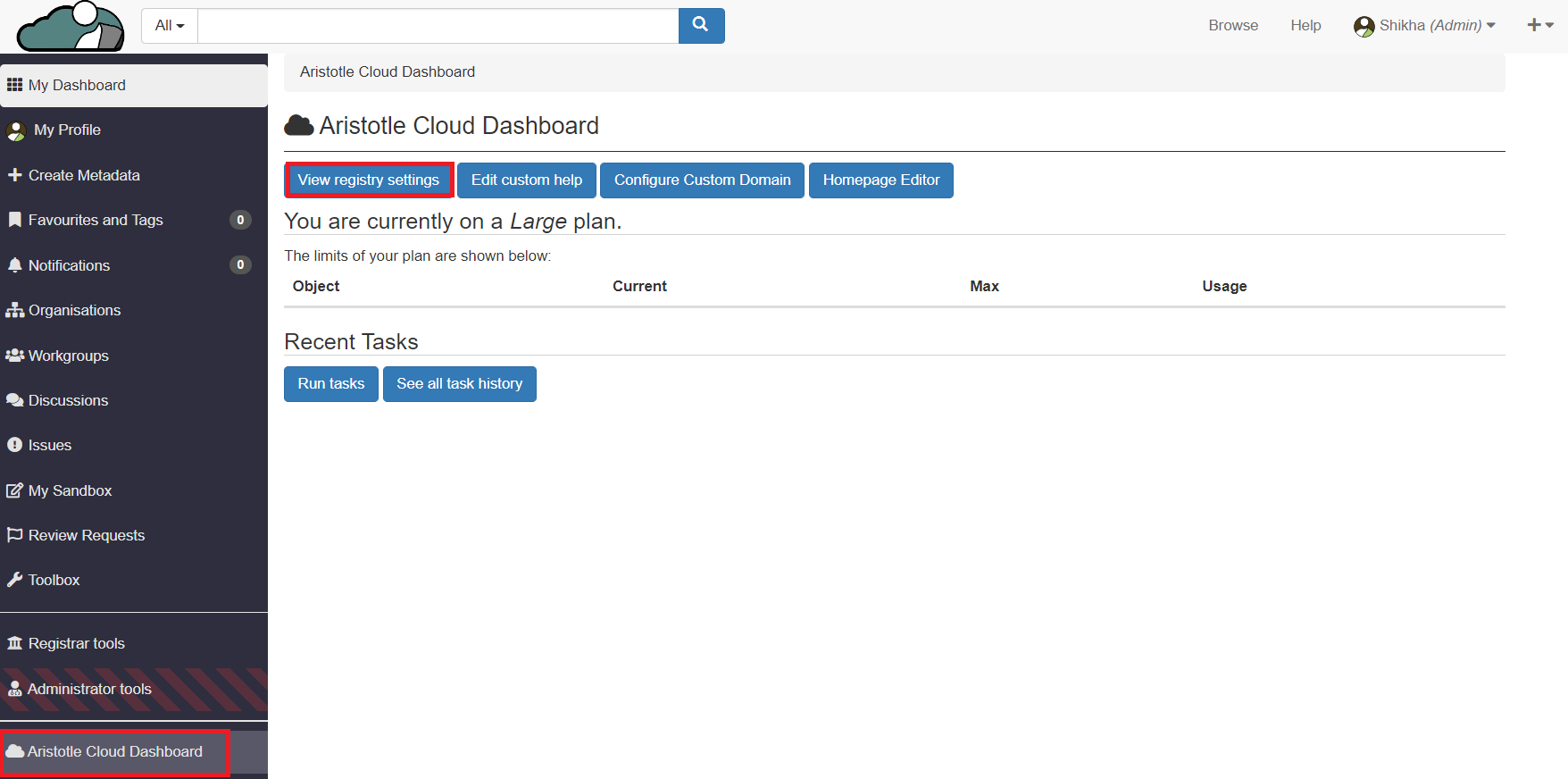Expand the Shikha (Admin) user menu
This screenshot has width=1568, height=779.
[1424, 26]
